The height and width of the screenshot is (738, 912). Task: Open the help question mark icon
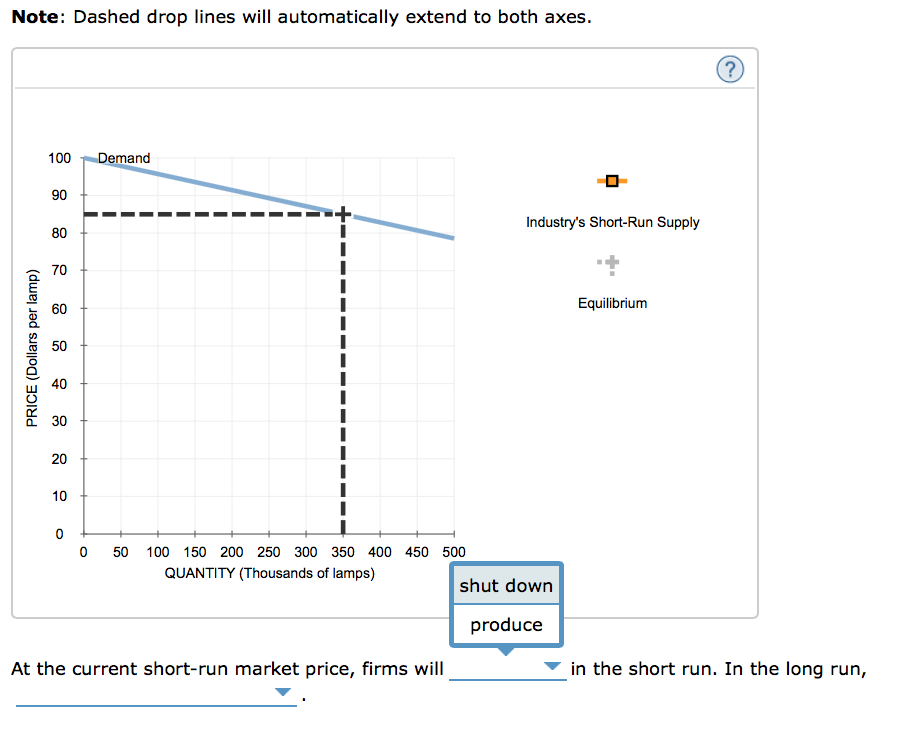point(729,69)
